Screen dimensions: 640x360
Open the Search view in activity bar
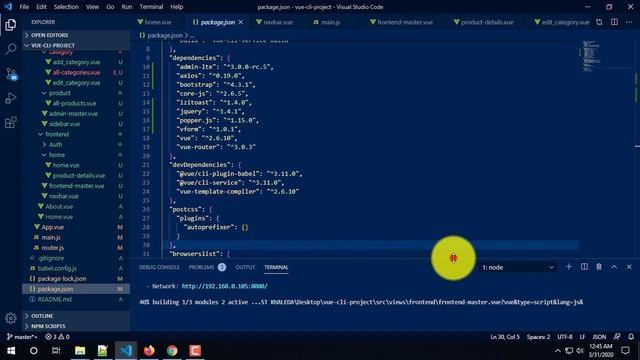point(11,49)
